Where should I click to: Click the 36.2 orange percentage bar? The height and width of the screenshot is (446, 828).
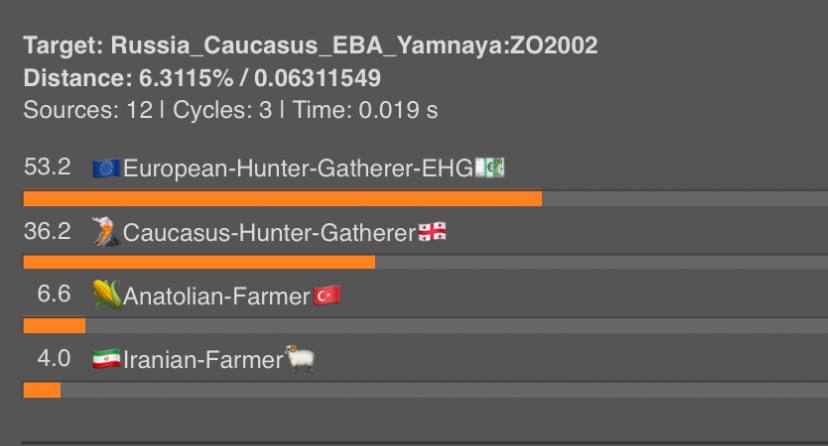199,262
